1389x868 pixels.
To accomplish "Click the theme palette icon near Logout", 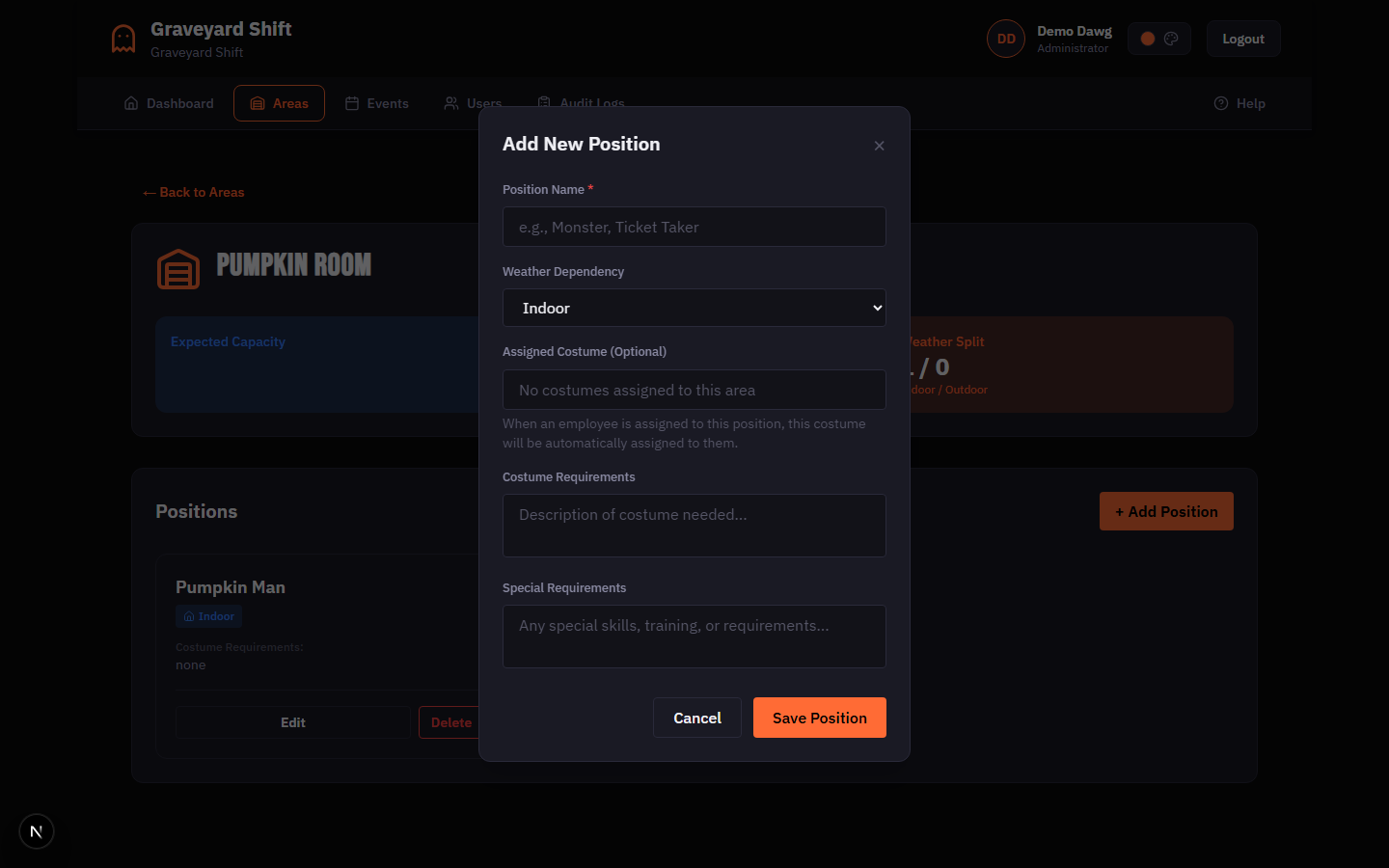I will tap(1172, 38).
